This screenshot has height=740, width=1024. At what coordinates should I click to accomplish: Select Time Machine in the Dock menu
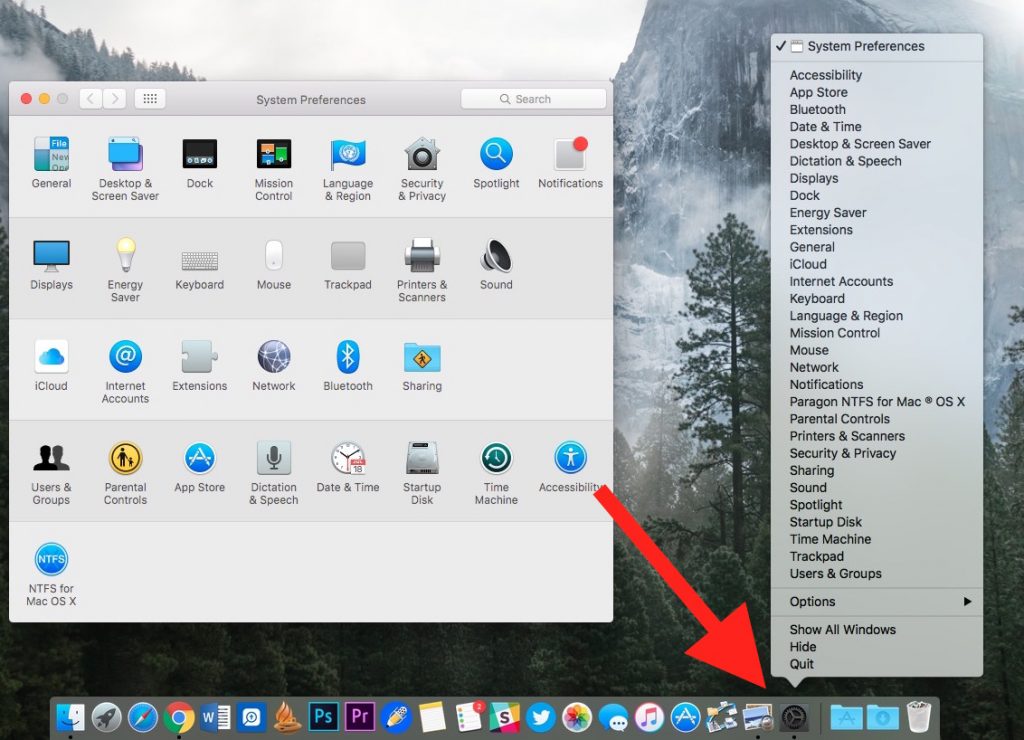click(830, 539)
